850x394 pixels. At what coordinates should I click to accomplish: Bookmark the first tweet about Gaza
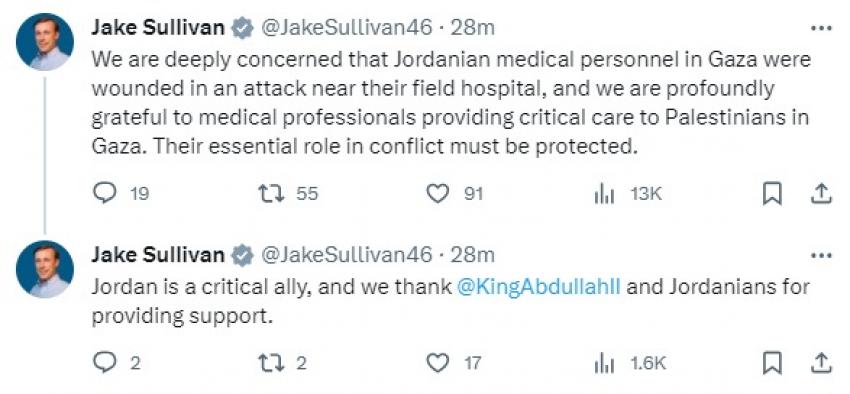(x=772, y=193)
